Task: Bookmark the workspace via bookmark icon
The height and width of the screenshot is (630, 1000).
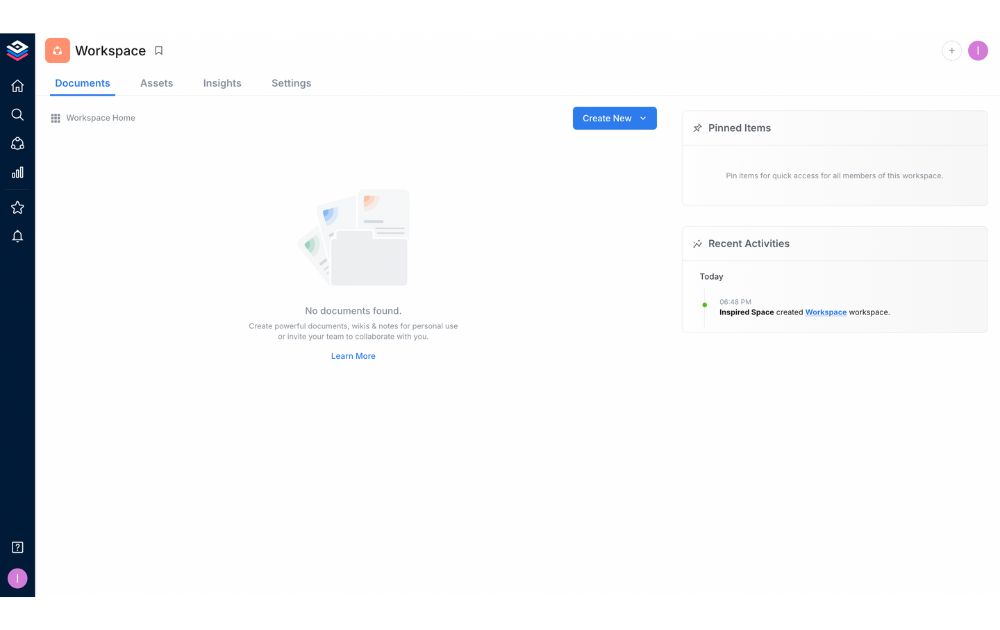Action: (159, 50)
